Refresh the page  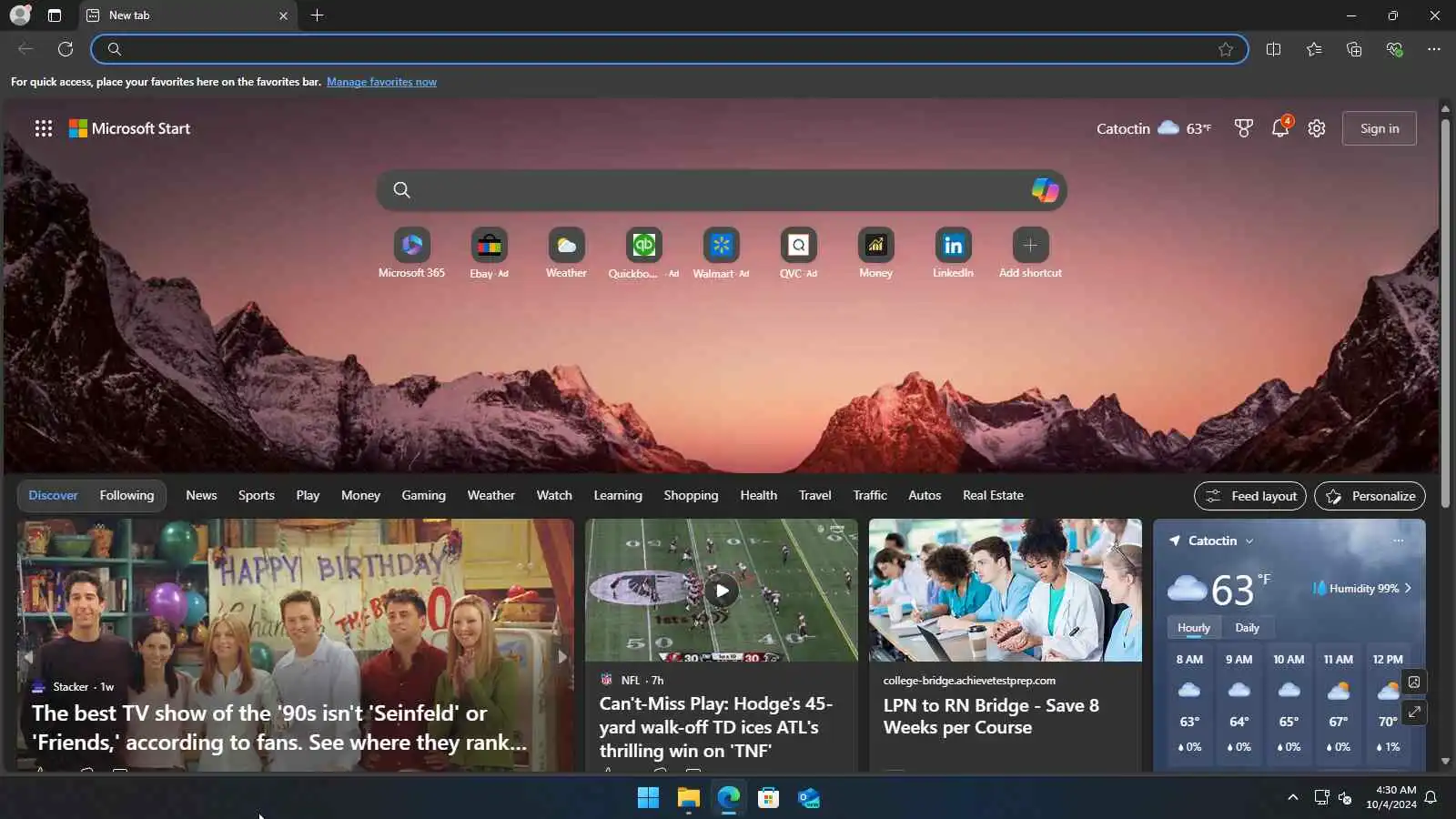click(66, 49)
